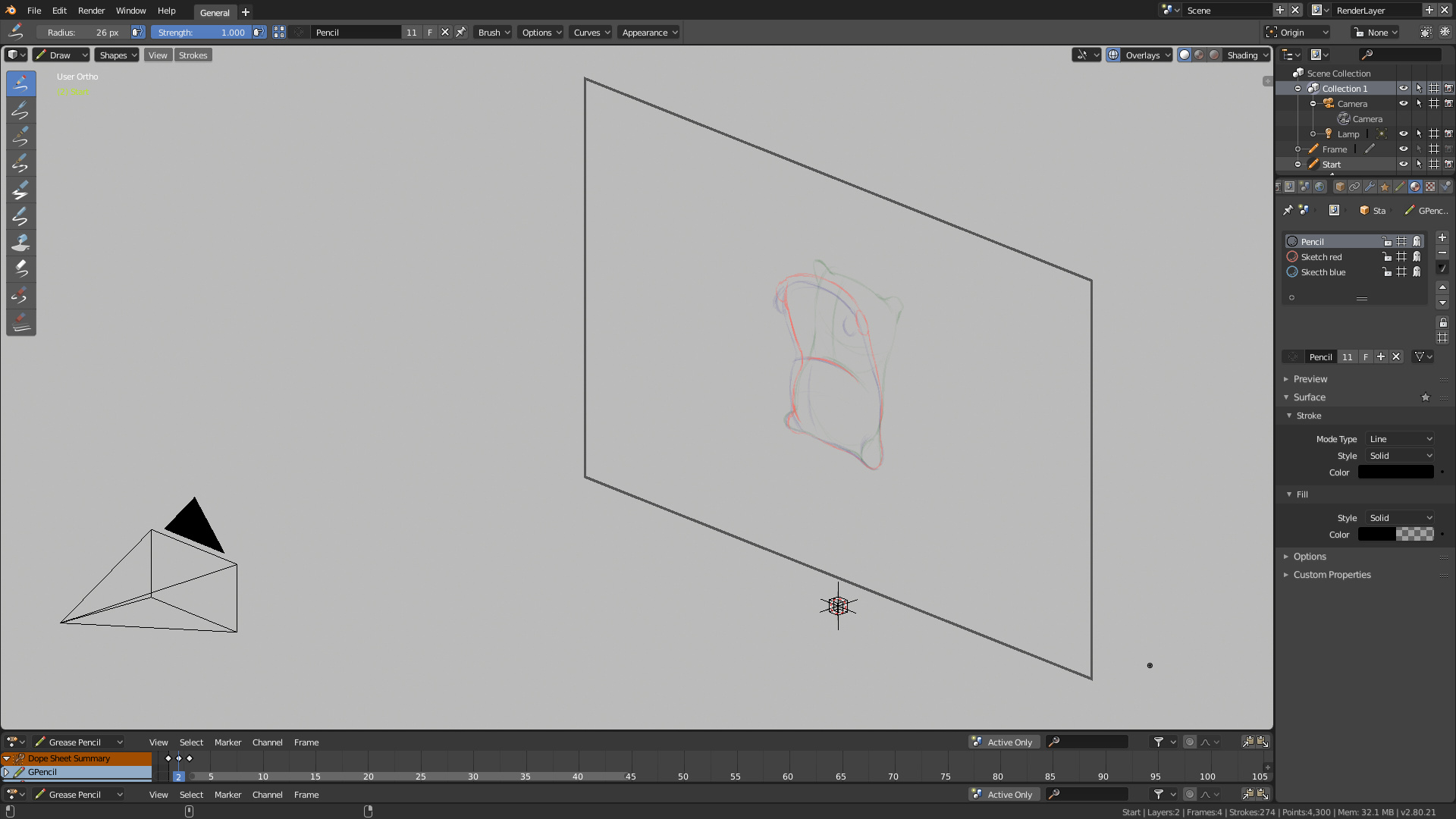Open the Fill Style dropdown set to Solid
This screenshot has height=819, width=1456.
click(1399, 517)
